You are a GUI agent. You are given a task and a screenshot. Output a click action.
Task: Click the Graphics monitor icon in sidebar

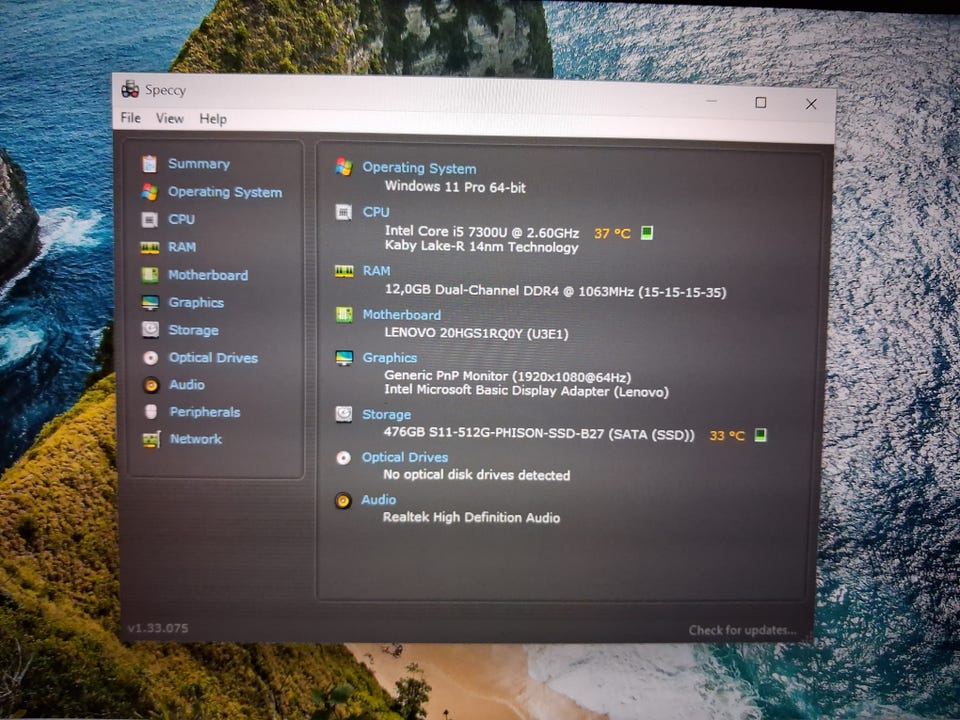click(150, 302)
